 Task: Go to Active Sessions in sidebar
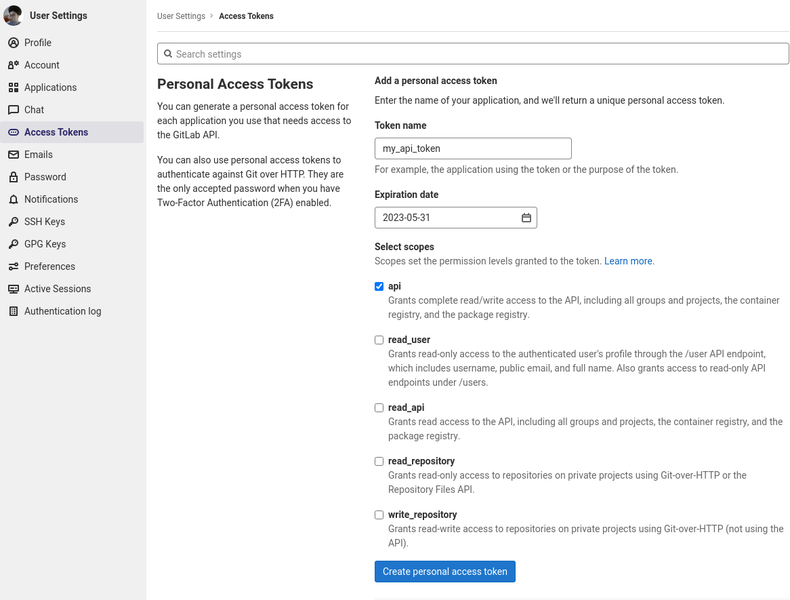(x=57, y=289)
